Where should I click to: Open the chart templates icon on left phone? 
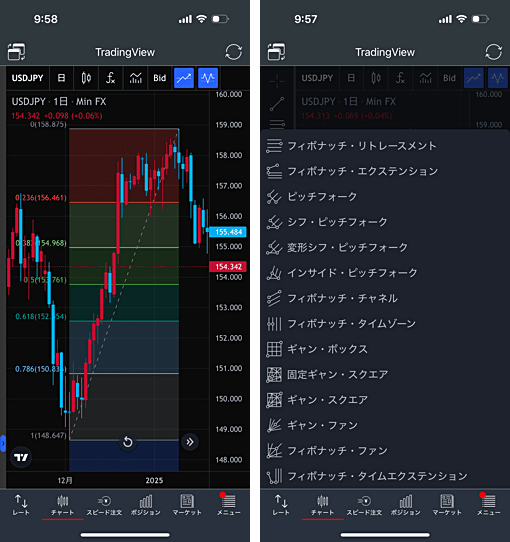tap(136, 78)
